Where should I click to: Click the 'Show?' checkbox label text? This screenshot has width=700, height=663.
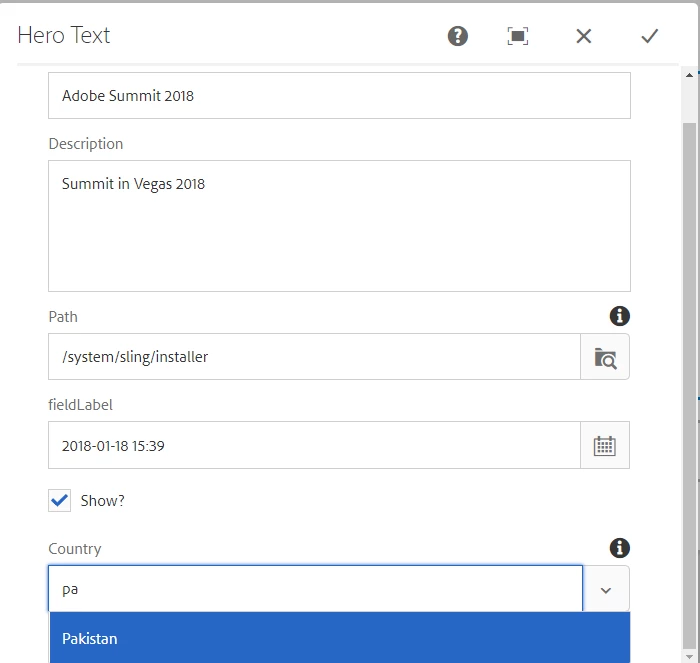103,501
